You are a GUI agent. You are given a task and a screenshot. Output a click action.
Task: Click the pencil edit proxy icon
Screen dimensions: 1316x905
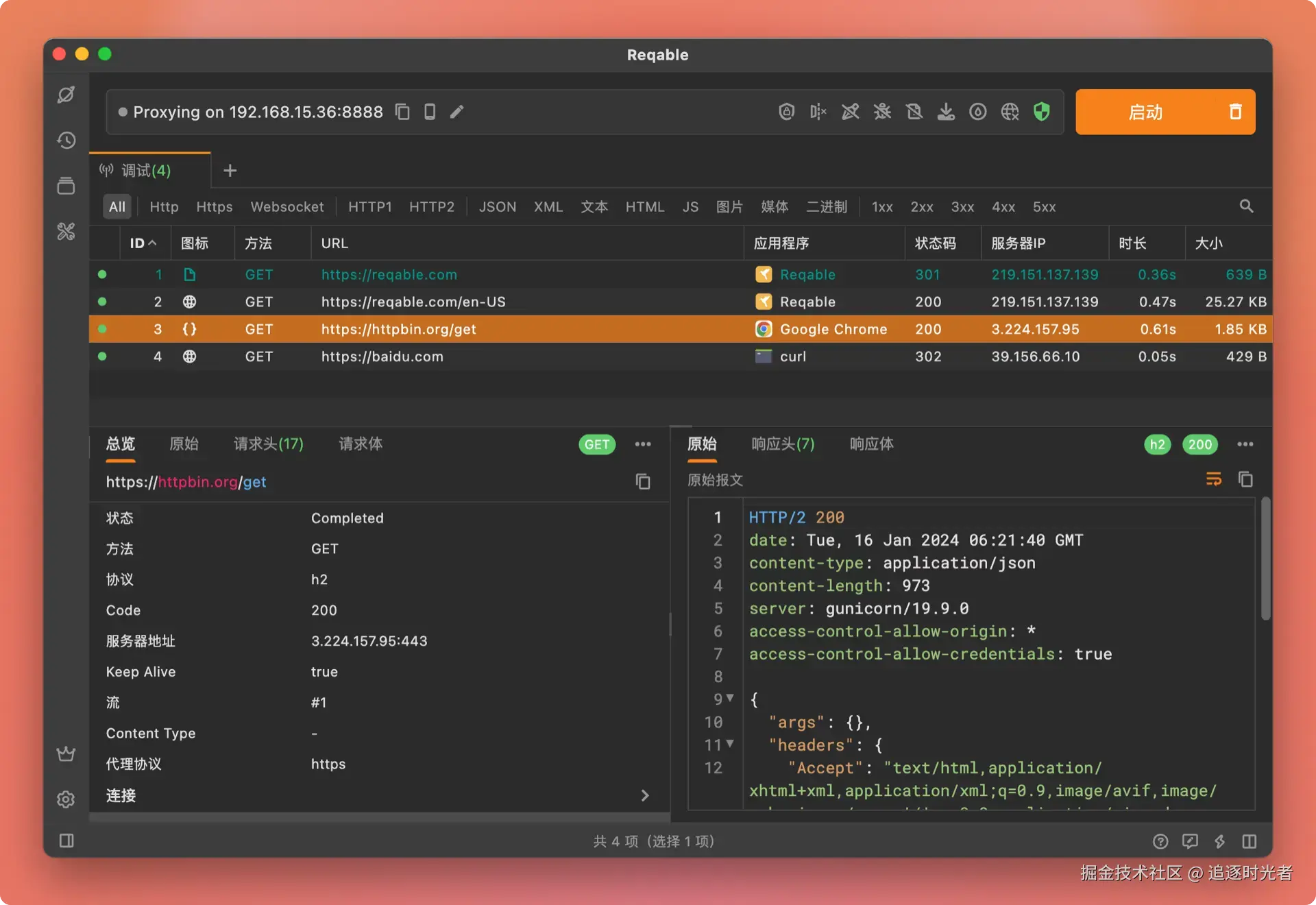(457, 112)
